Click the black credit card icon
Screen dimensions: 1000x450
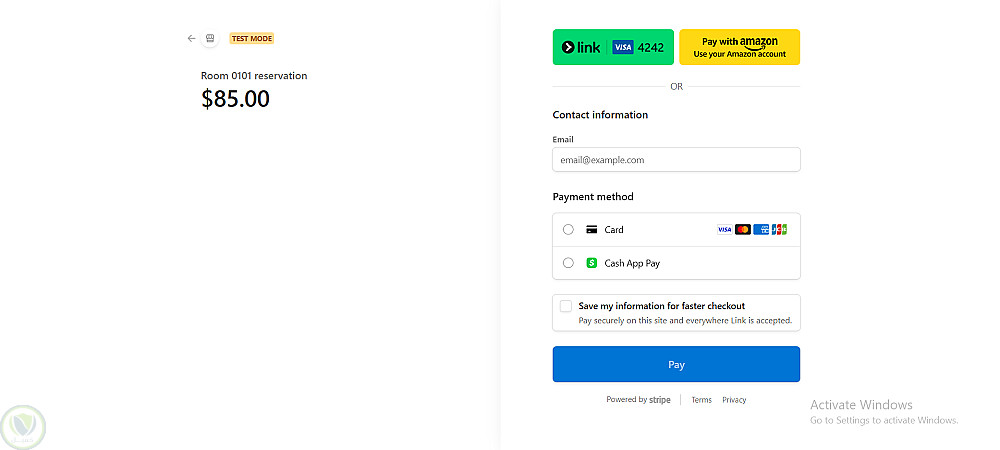(592, 230)
